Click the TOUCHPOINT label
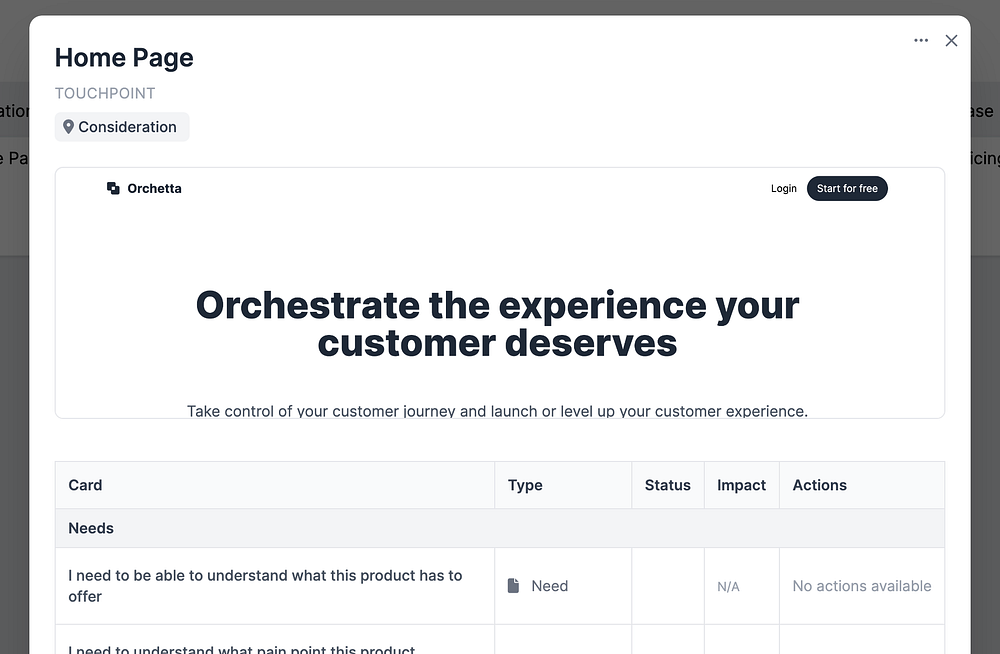Viewport: 1000px width, 654px height. tap(105, 93)
